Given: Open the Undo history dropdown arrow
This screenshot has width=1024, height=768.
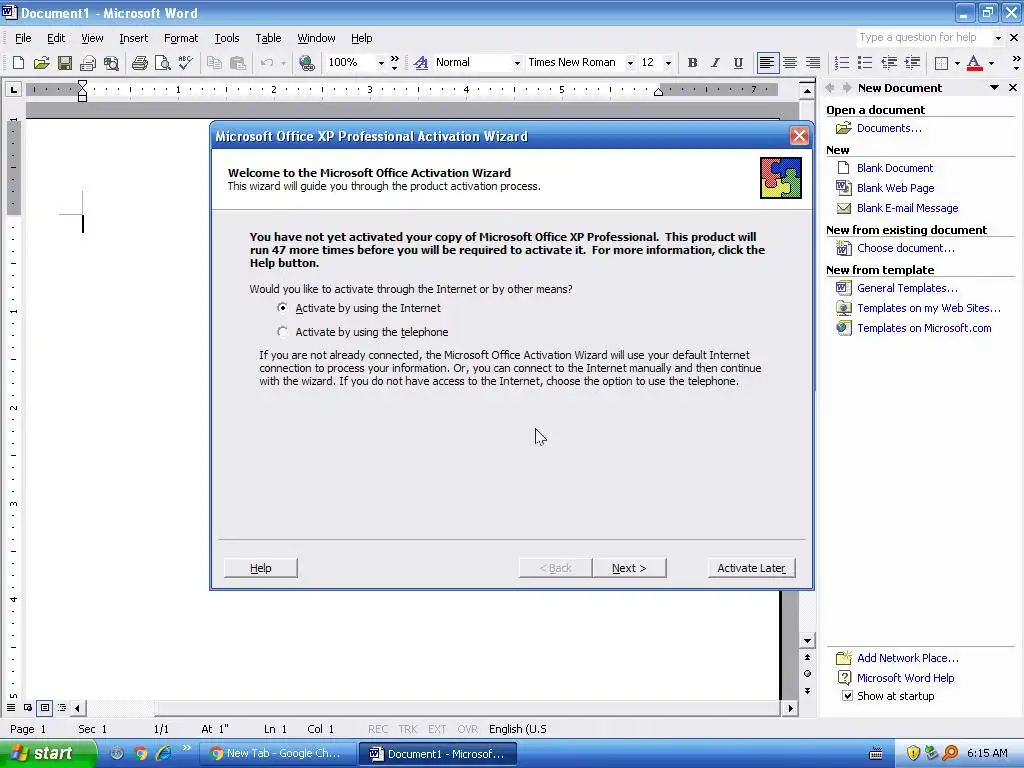Looking at the screenshot, I should click(x=283, y=63).
